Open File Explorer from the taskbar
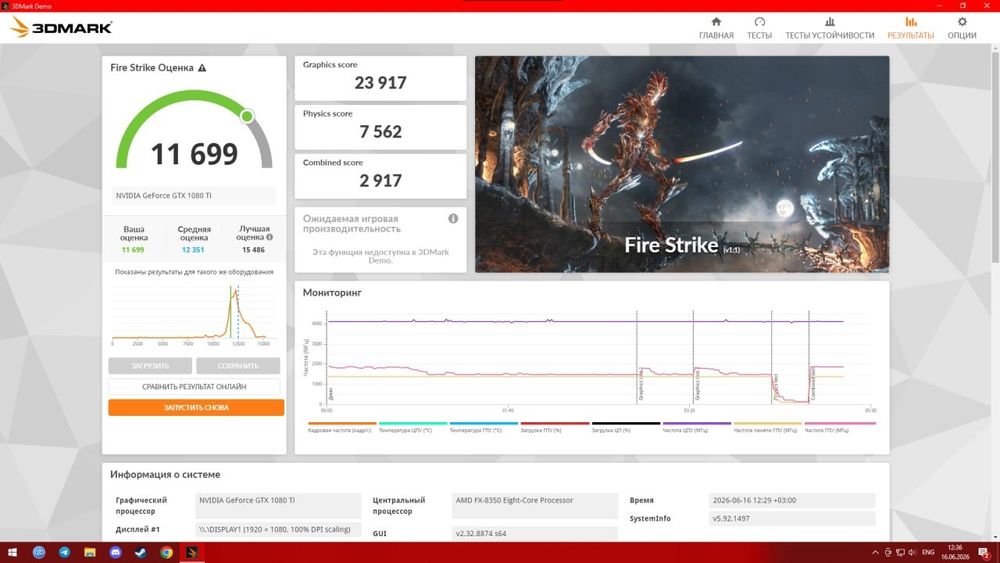 90,552
